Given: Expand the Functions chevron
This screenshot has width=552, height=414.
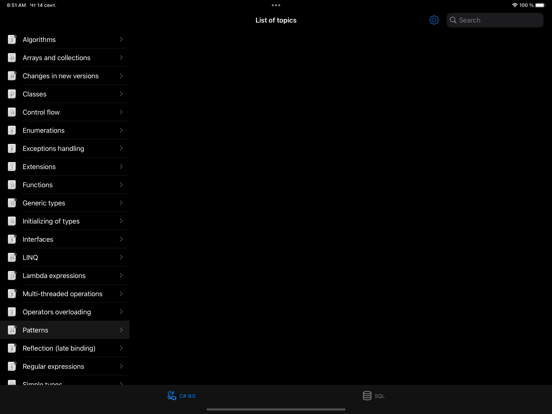Looking at the screenshot, I should [121, 185].
